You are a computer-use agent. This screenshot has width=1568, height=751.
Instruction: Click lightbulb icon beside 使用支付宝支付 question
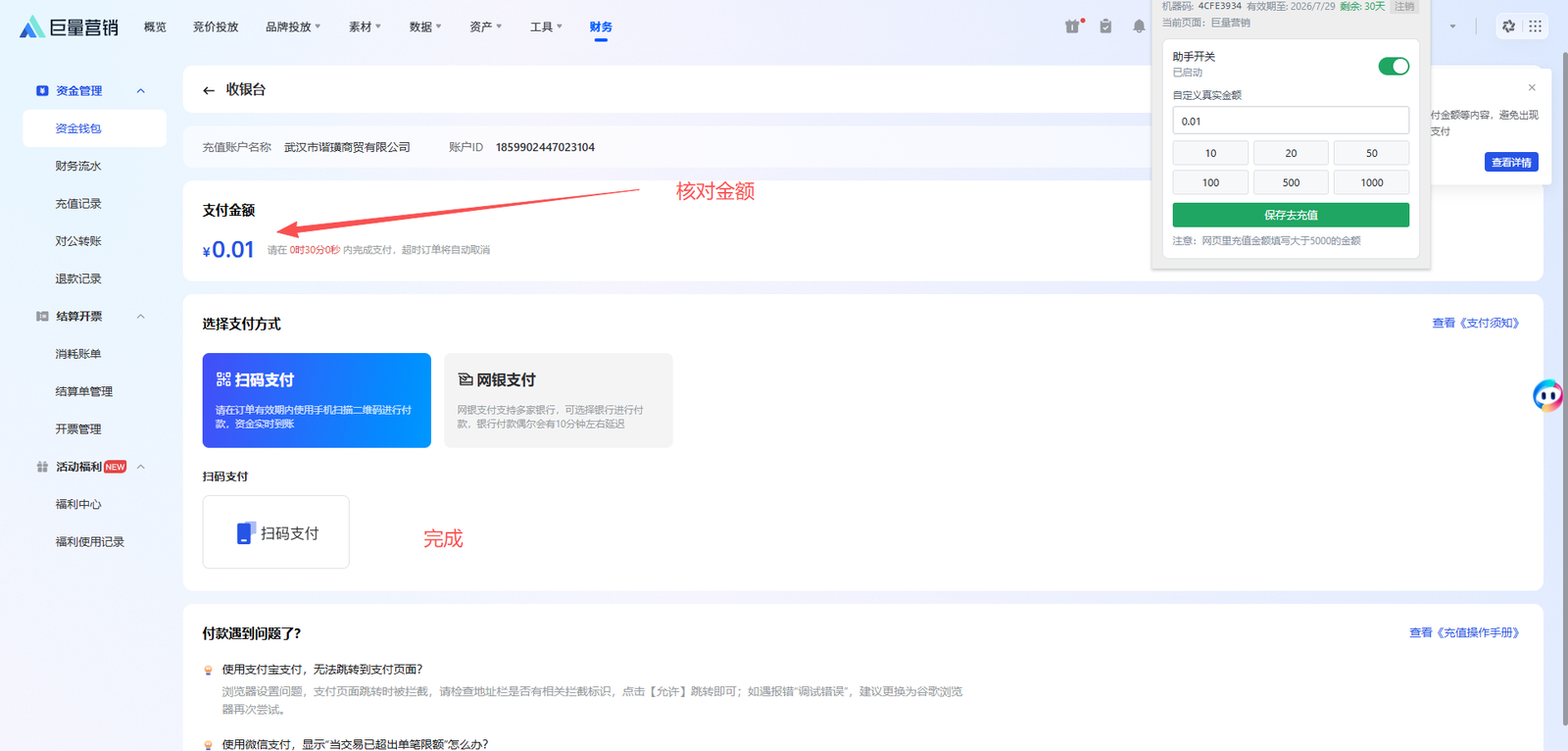(x=208, y=671)
